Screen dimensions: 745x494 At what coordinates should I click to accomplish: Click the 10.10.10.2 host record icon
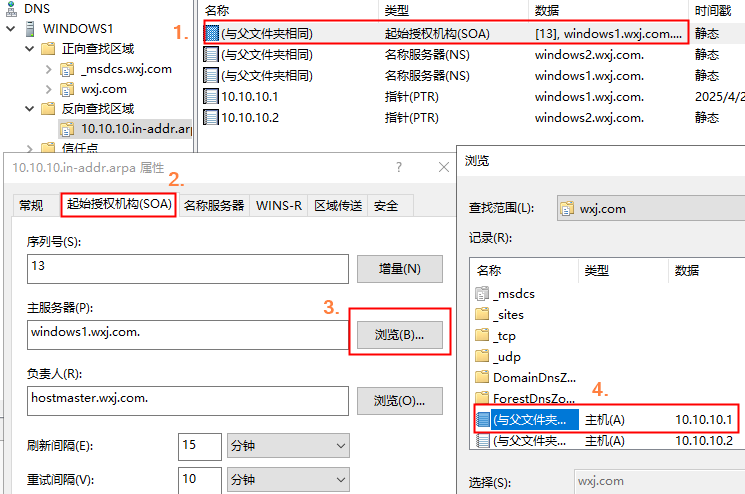[x=483, y=441]
